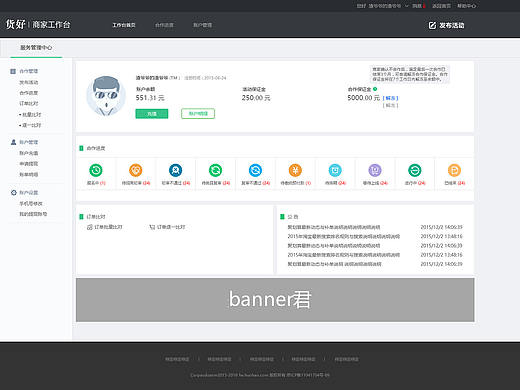Open the blue 复审不通过 status icon
Image resolution: width=520 pixels, height=390 pixels.
click(x=255, y=170)
